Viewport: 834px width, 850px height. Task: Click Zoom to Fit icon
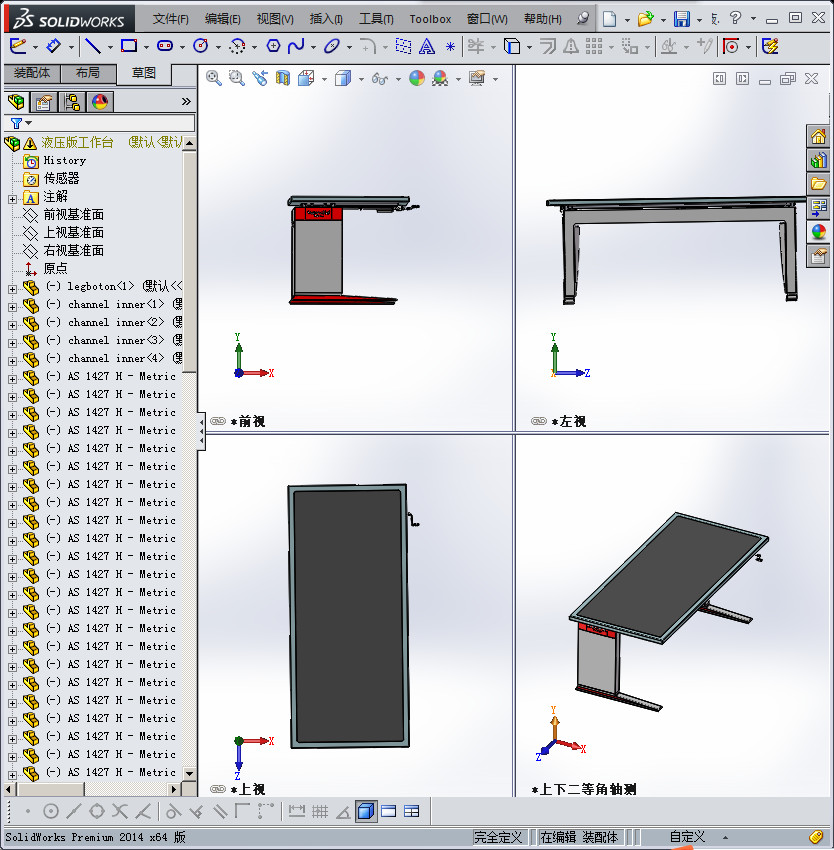(x=214, y=79)
